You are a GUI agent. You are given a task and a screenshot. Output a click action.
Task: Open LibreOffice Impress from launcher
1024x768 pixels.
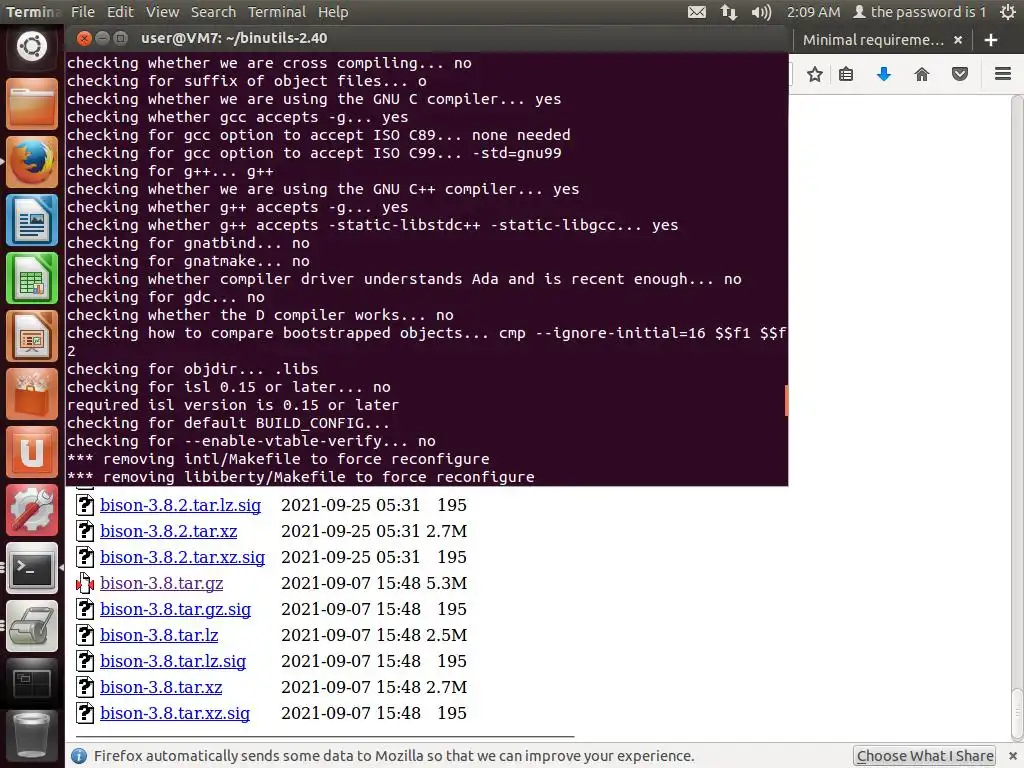31,336
